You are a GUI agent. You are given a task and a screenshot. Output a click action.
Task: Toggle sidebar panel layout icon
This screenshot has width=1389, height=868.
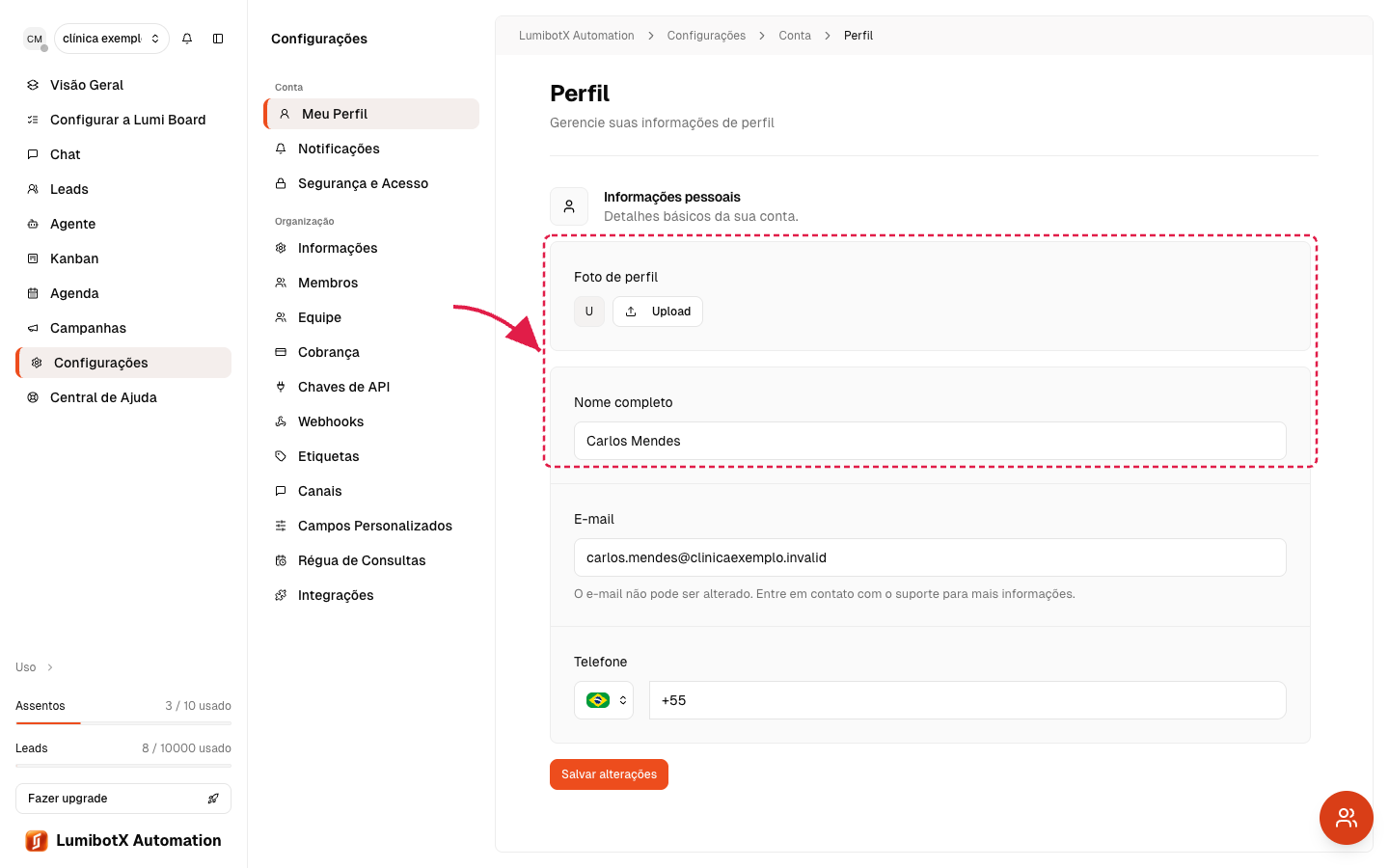pos(218,39)
